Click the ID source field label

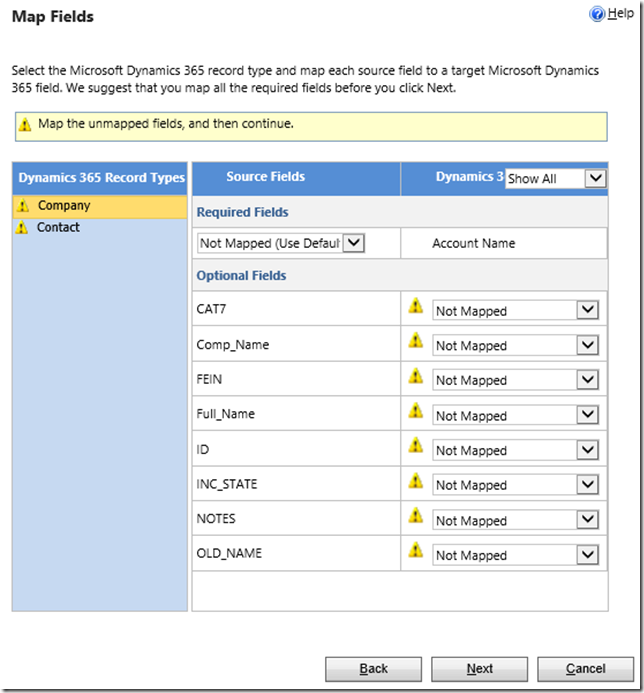pyautogui.click(x=202, y=449)
